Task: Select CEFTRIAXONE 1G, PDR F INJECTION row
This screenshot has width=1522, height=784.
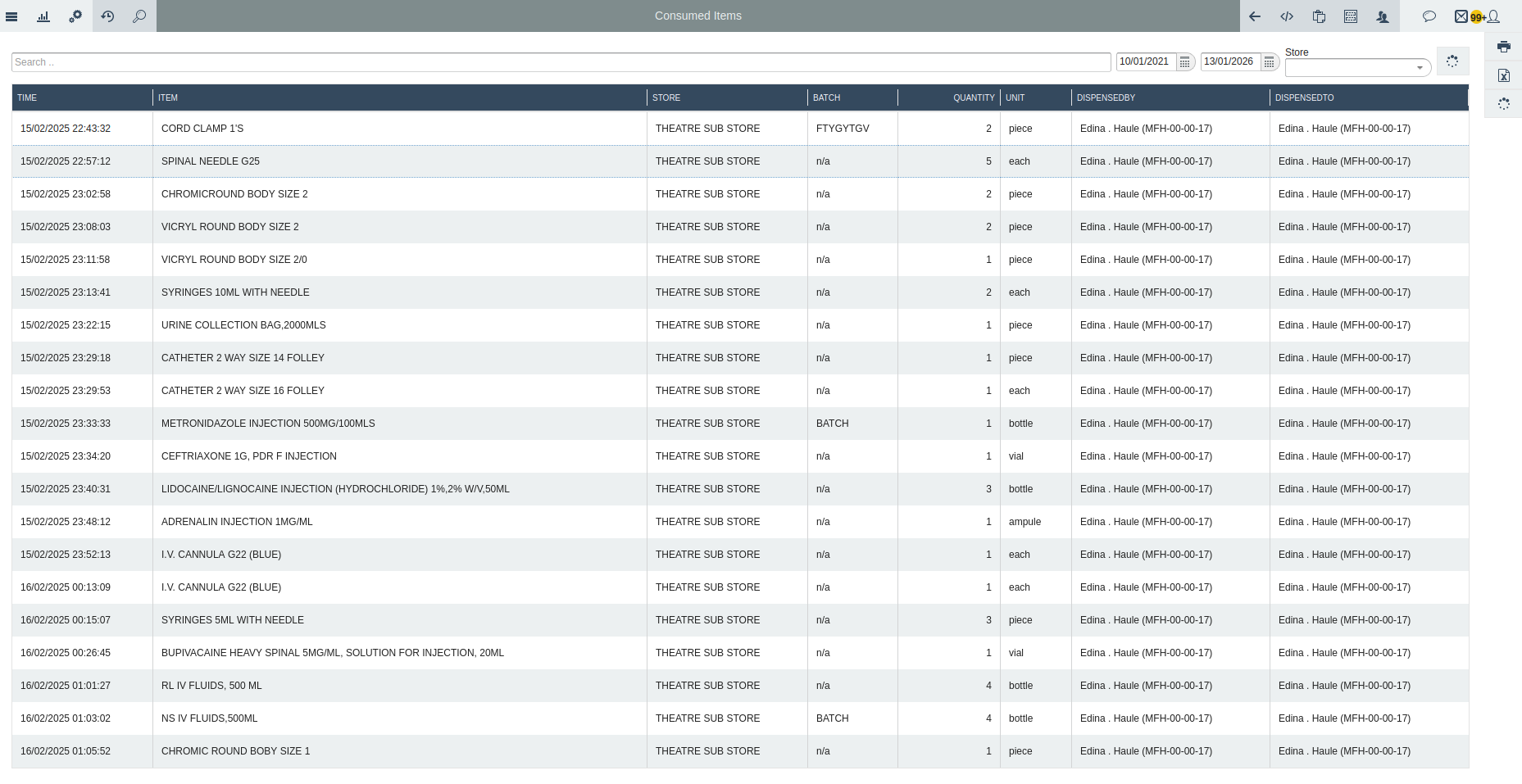Action: [x=740, y=456]
